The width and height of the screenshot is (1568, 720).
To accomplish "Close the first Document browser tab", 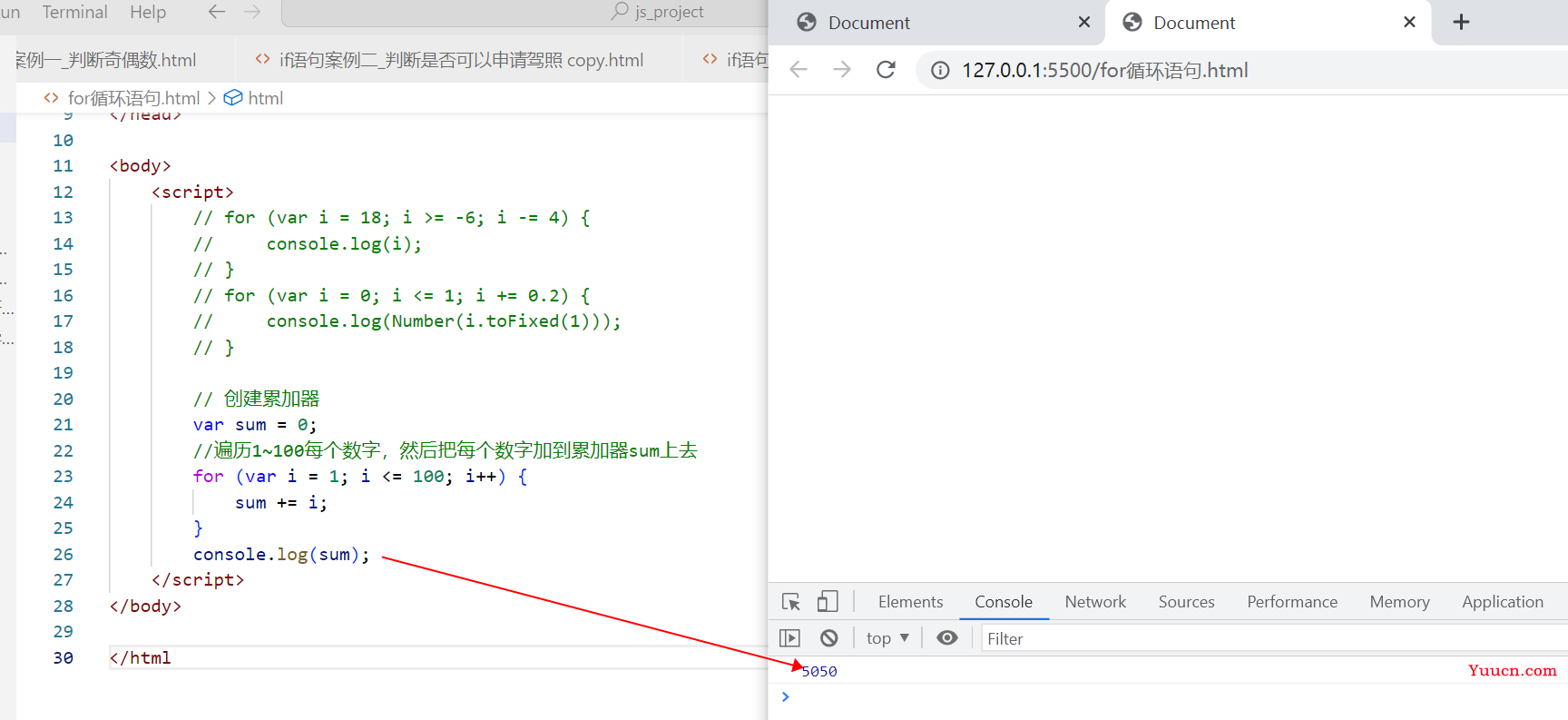I will [x=1084, y=22].
